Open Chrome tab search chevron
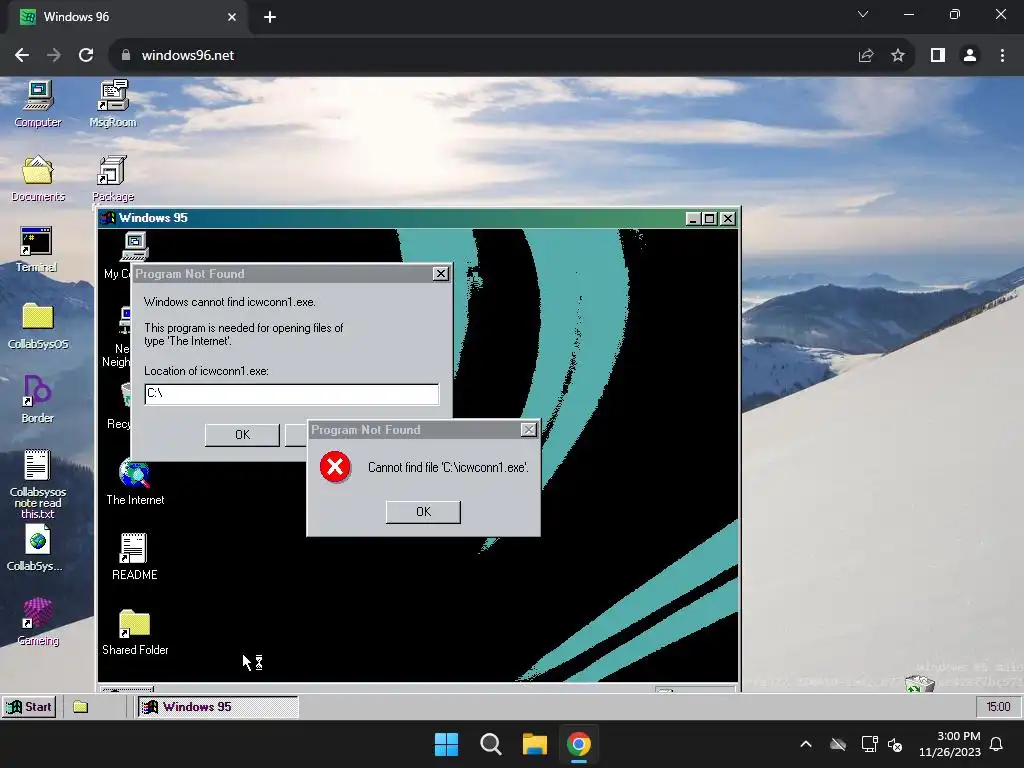1024x768 pixels. click(x=863, y=14)
